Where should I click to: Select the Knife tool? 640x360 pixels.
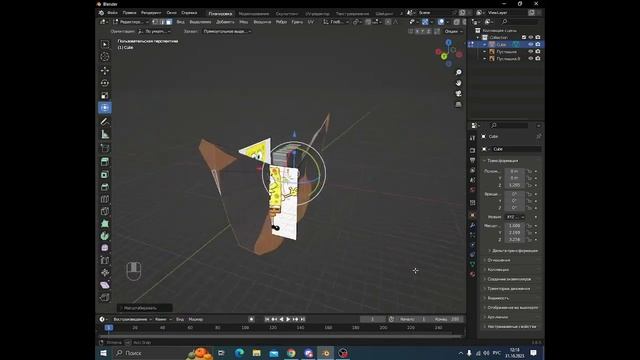click(x=105, y=211)
